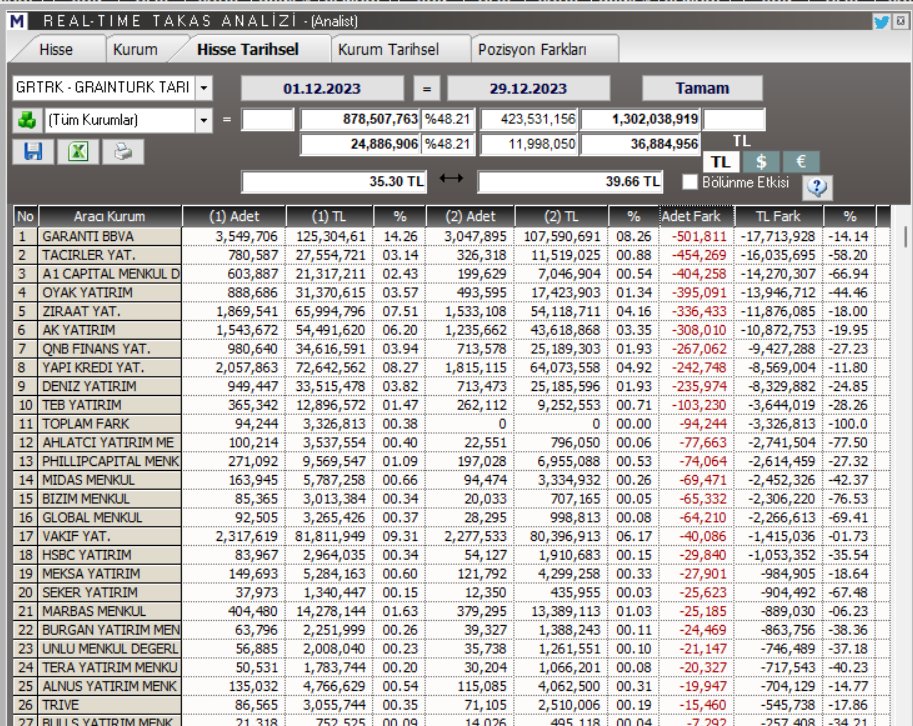Screen dimensions: 913x726
Task: Click the empty field after Tüm Kurumlar
Action: pyautogui.click(x=268, y=119)
